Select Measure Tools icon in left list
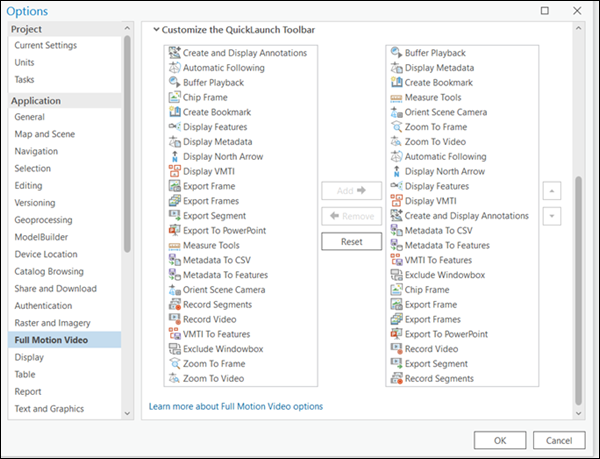 174,246
